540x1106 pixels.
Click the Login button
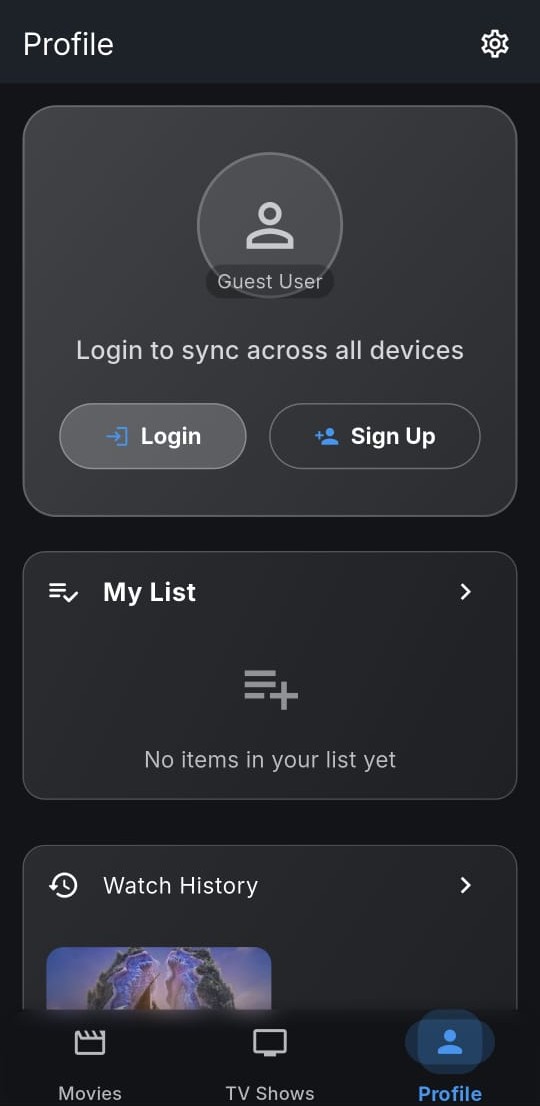tap(153, 436)
